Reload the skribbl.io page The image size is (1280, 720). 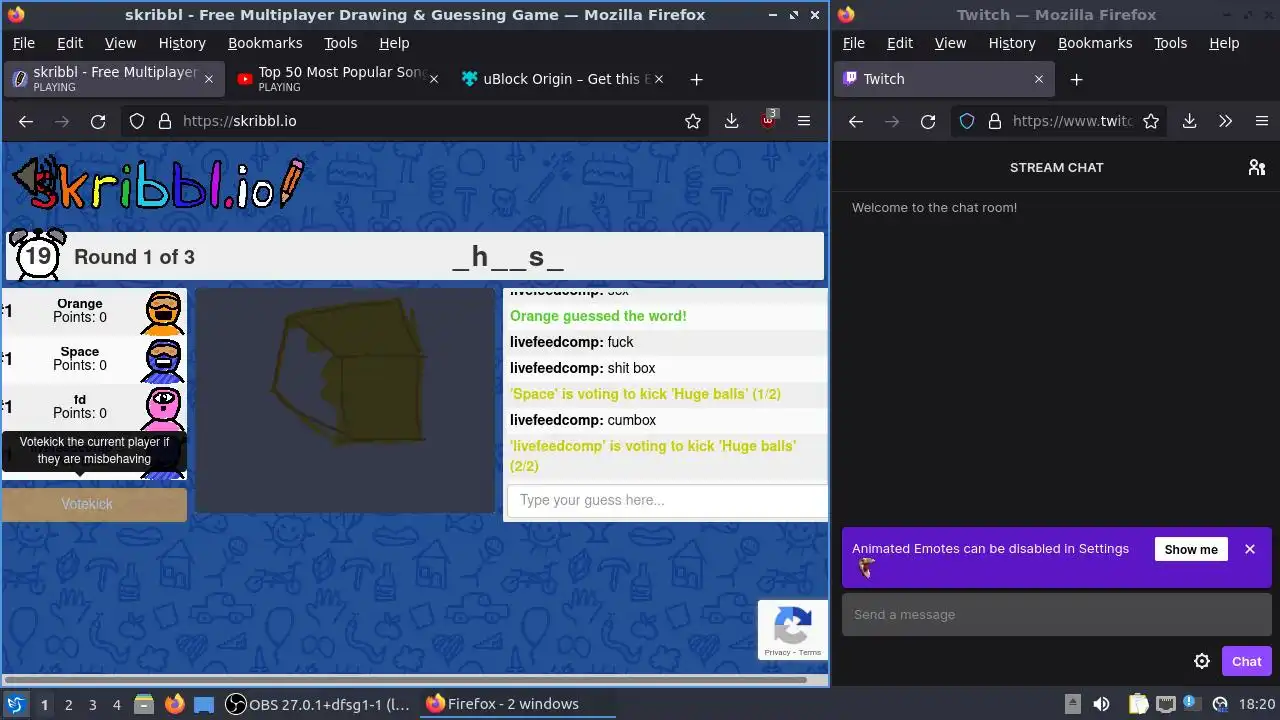click(98, 121)
